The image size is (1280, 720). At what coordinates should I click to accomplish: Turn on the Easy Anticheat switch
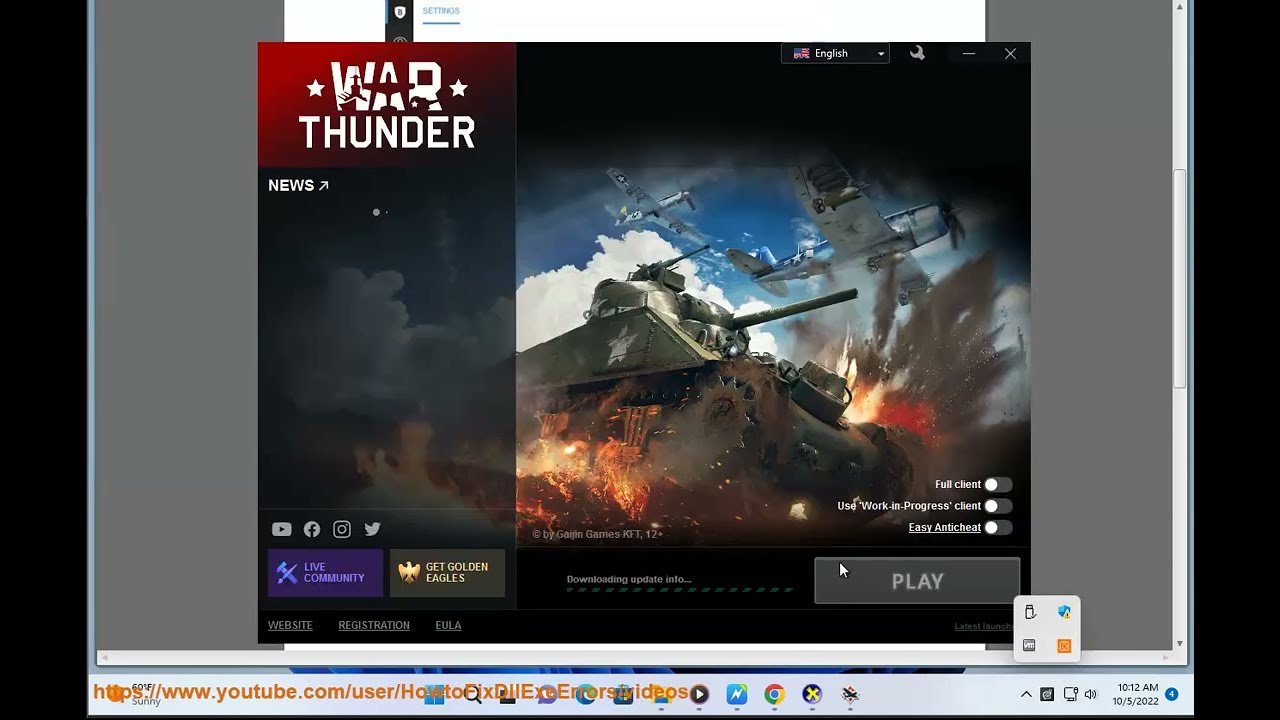[x=998, y=528]
